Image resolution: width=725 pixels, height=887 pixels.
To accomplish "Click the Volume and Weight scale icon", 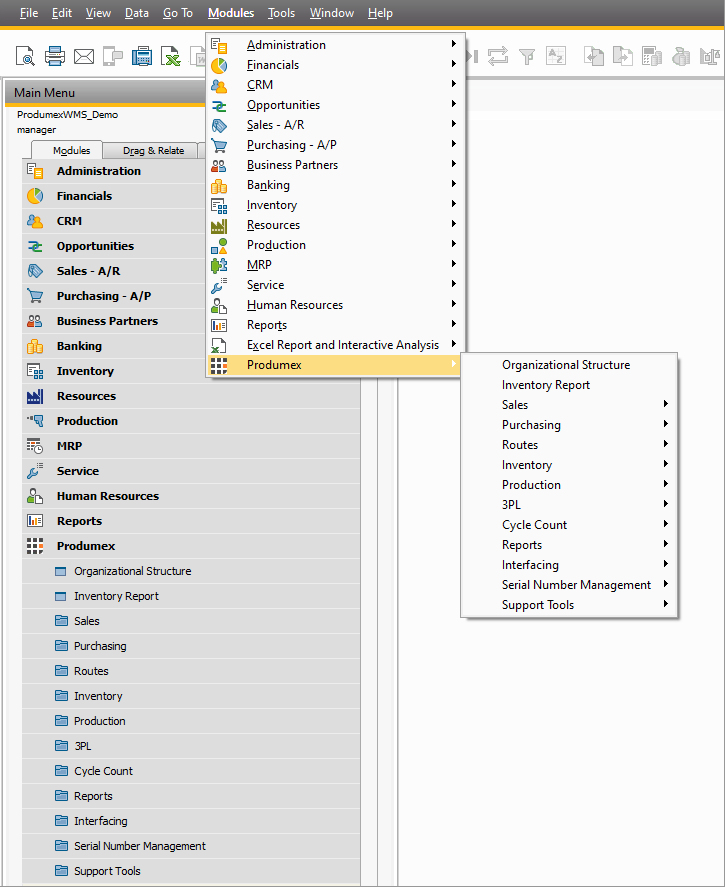I will point(710,56).
